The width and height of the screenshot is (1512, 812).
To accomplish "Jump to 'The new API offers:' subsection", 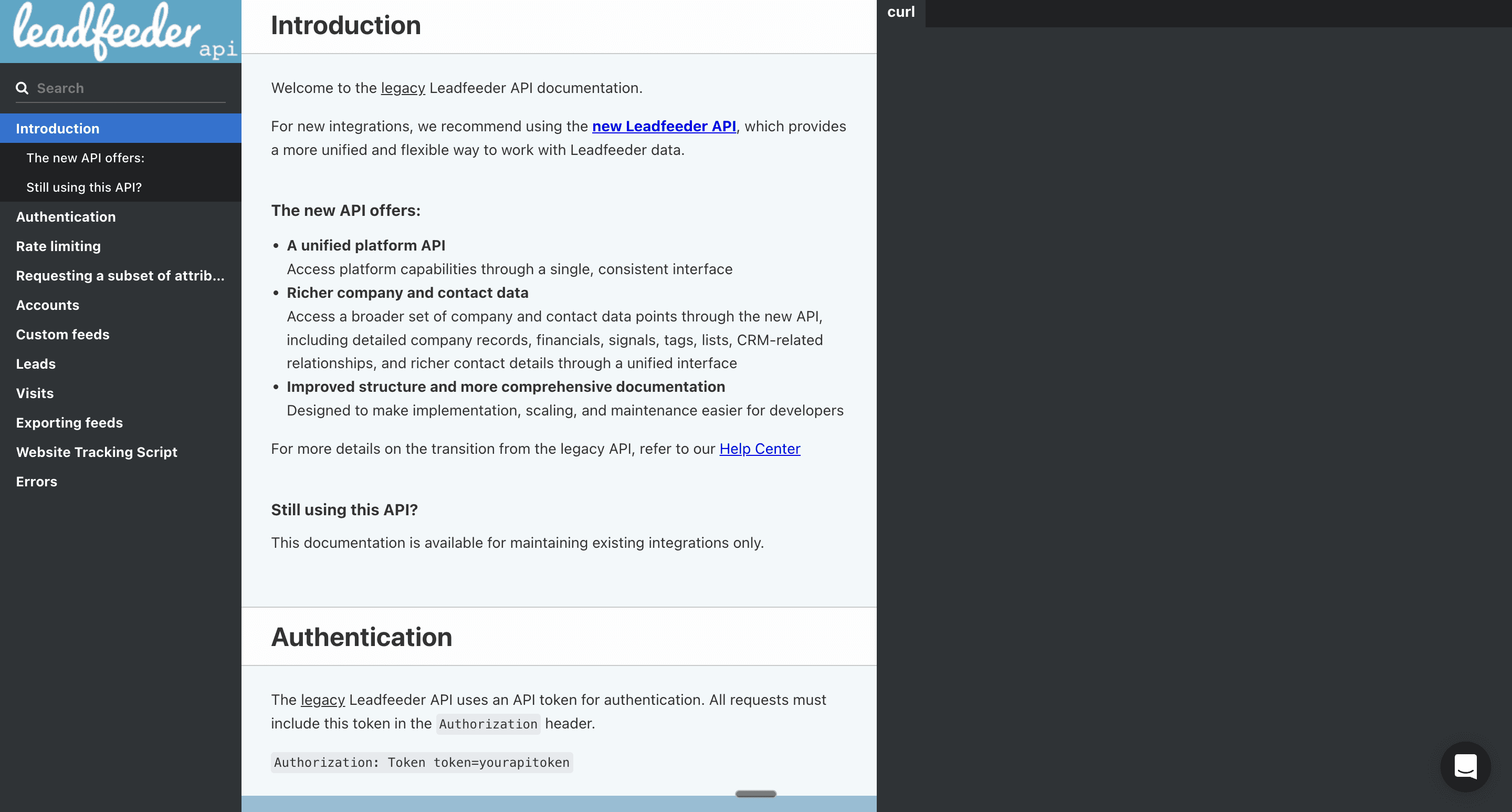I will click(85, 158).
